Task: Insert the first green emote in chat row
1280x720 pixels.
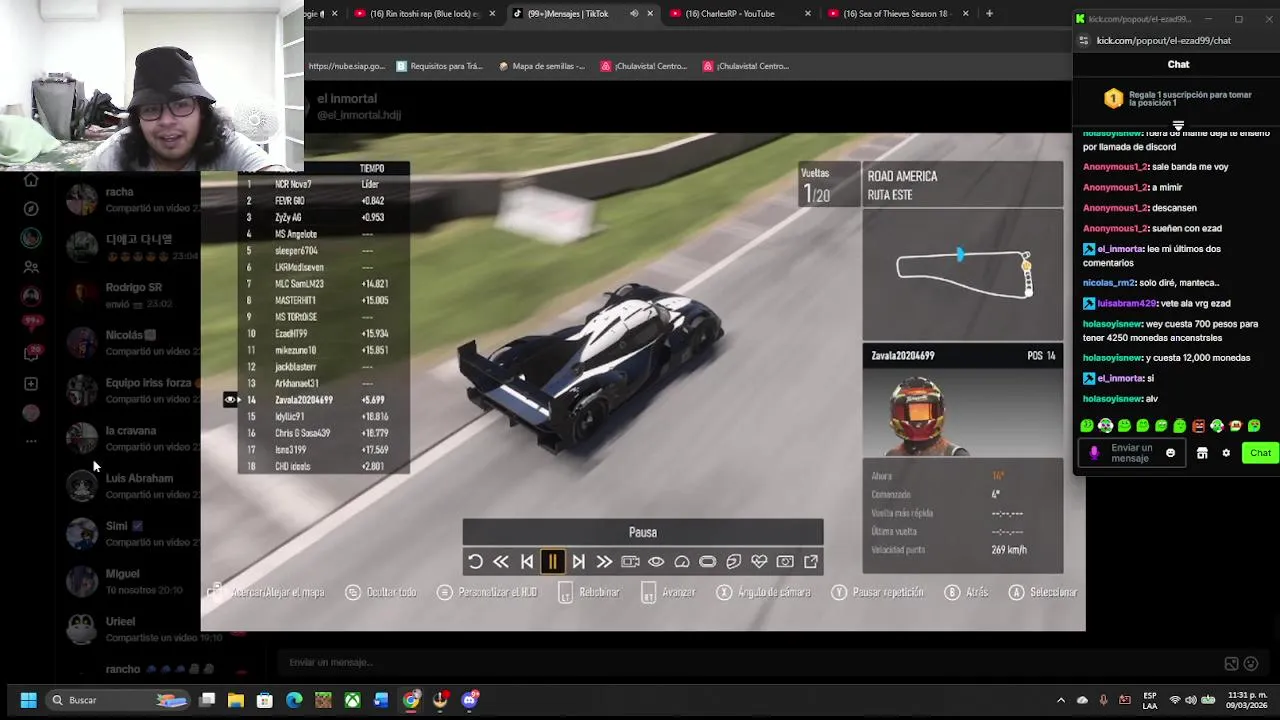Action: tap(1087, 426)
